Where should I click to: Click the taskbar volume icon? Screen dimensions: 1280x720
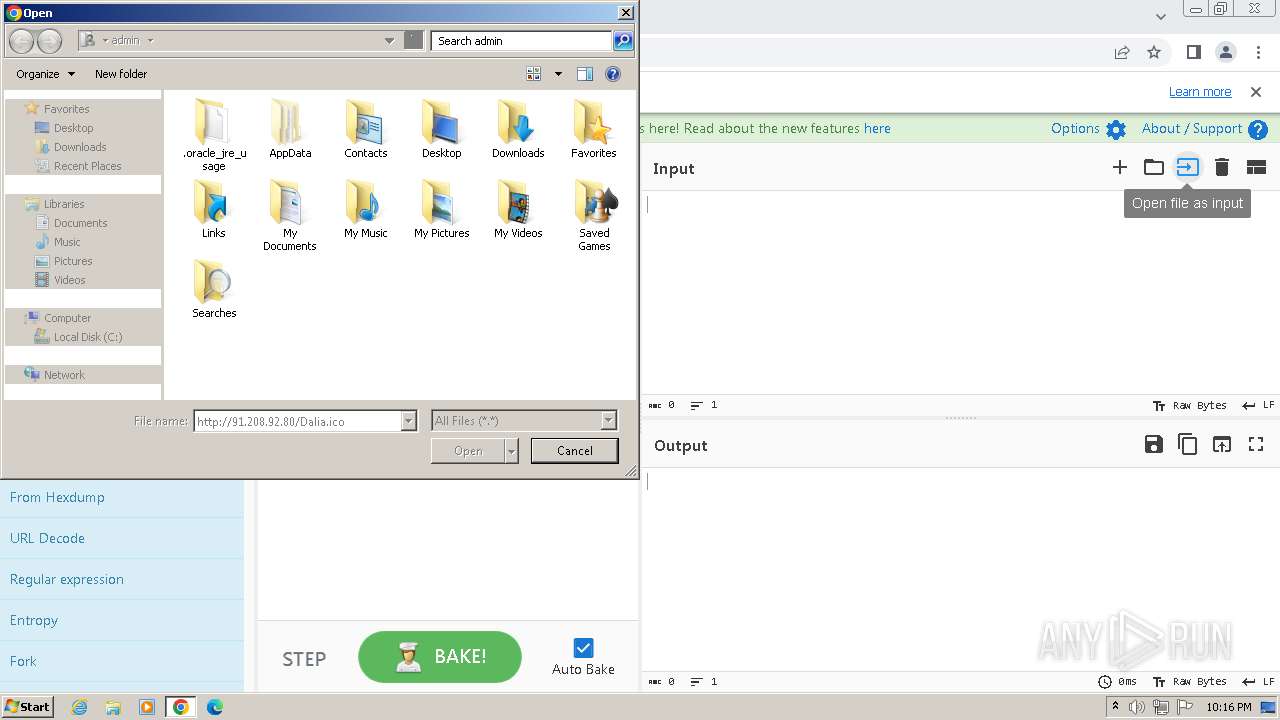(1137, 707)
